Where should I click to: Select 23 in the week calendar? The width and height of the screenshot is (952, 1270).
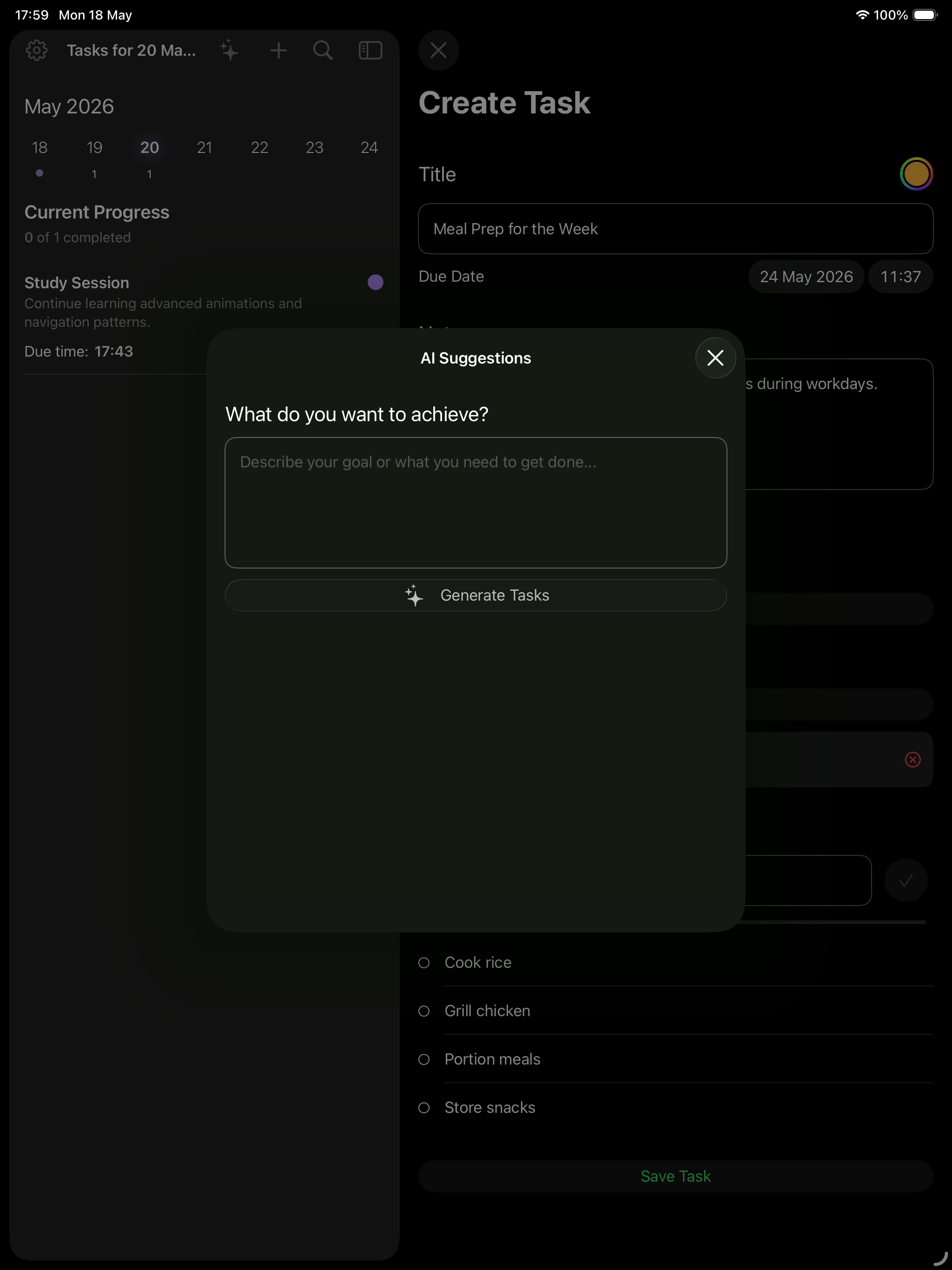pos(314,148)
